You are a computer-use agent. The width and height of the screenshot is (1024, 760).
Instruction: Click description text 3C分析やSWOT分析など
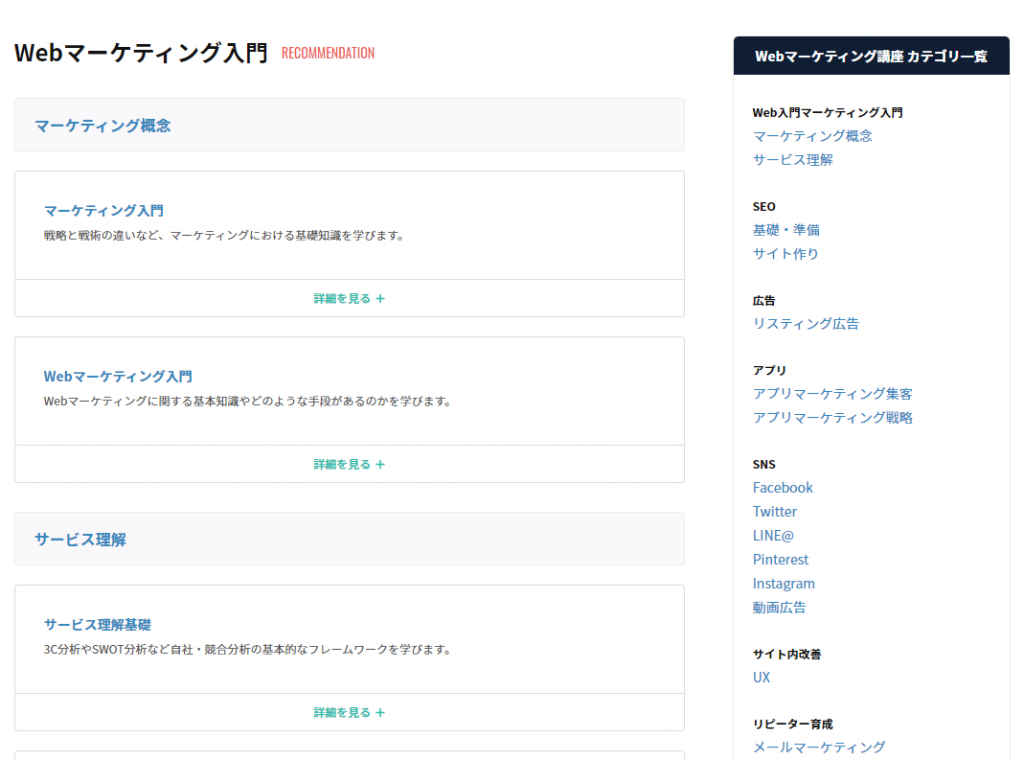click(x=248, y=650)
